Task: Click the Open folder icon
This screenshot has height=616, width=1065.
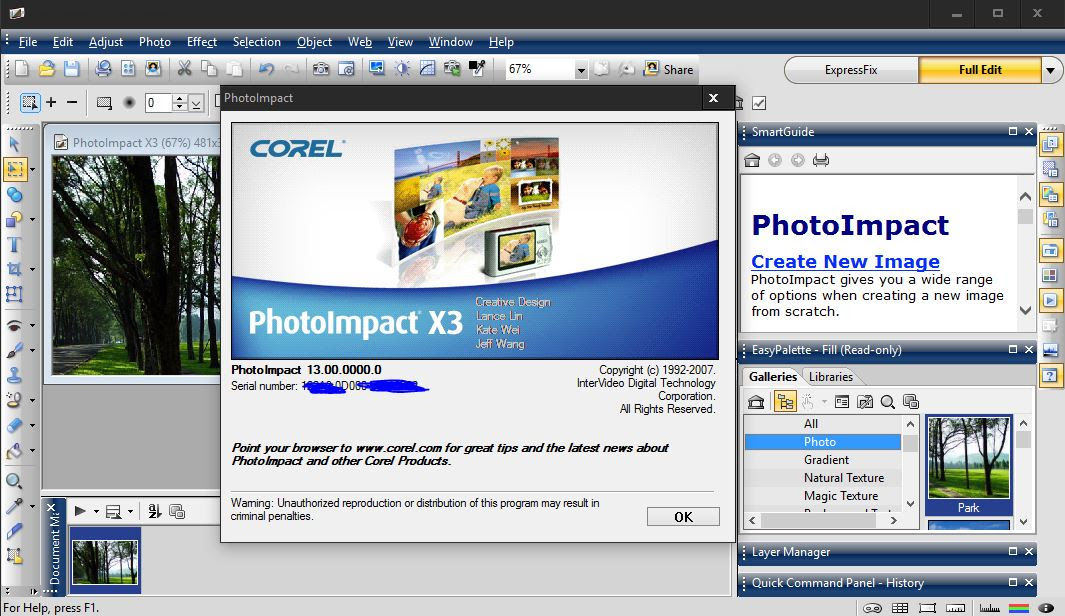Action: click(46, 69)
